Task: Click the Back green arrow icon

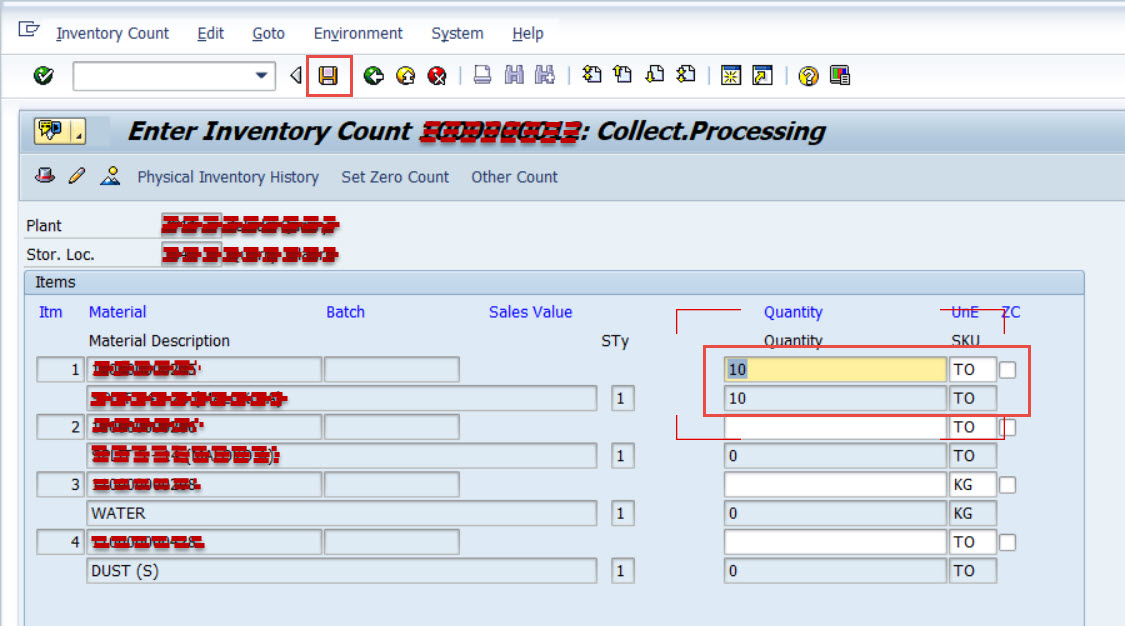Action: click(x=373, y=75)
